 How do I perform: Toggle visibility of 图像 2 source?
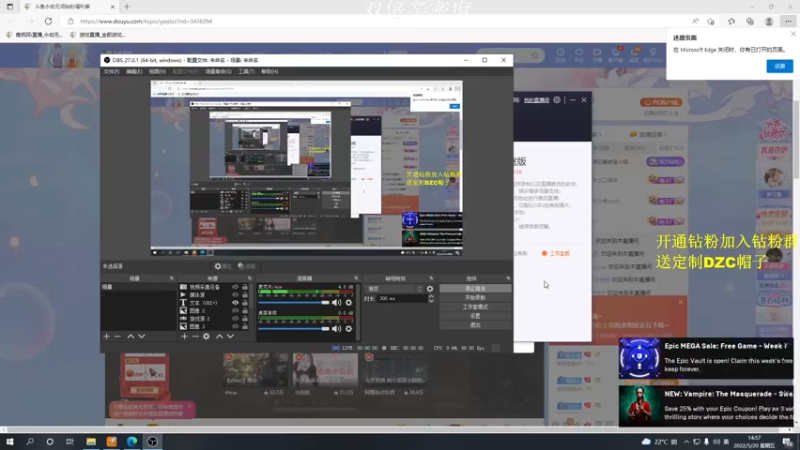pyautogui.click(x=235, y=311)
